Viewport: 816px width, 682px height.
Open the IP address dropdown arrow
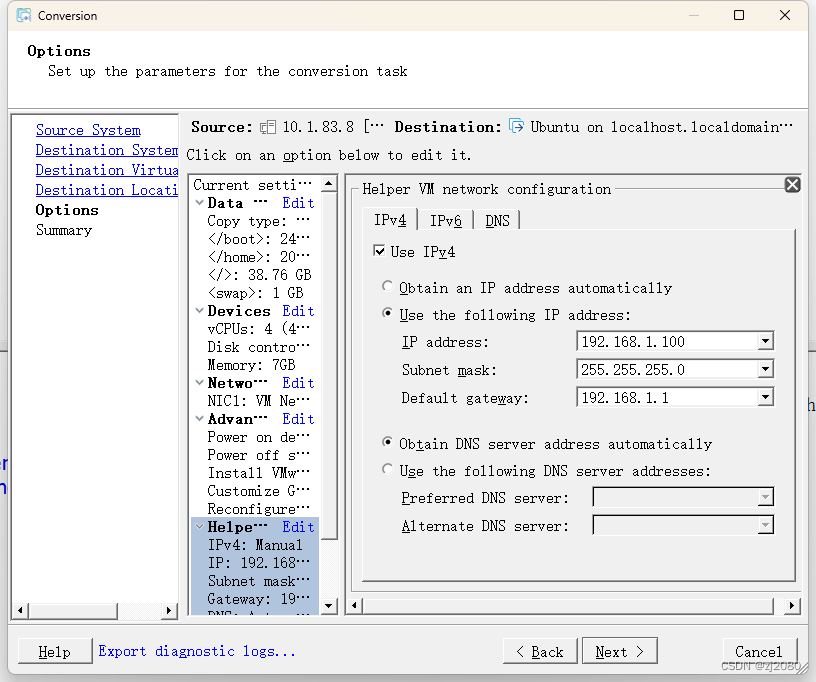point(765,341)
